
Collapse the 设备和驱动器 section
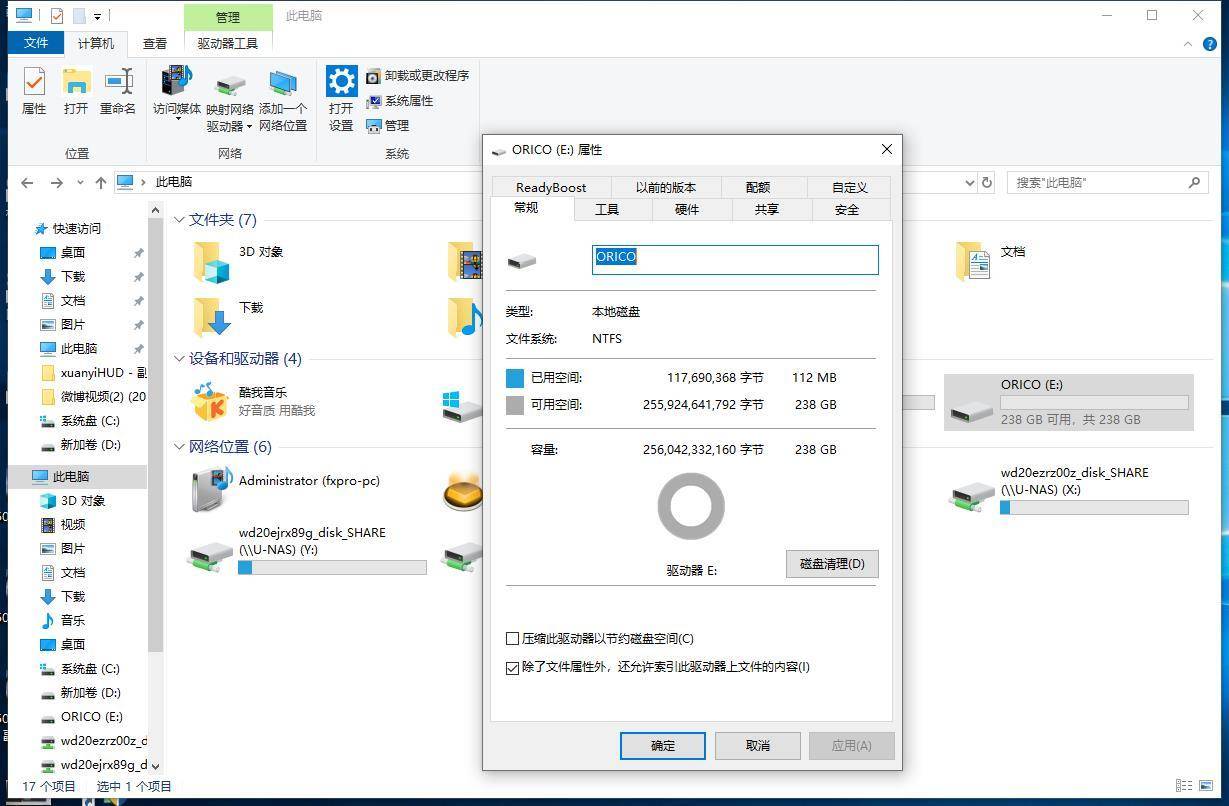(179, 359)
